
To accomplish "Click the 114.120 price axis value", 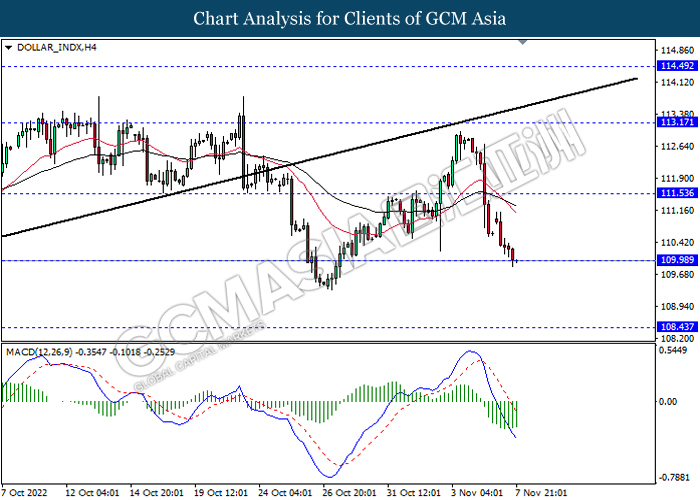I will [677, 82].
